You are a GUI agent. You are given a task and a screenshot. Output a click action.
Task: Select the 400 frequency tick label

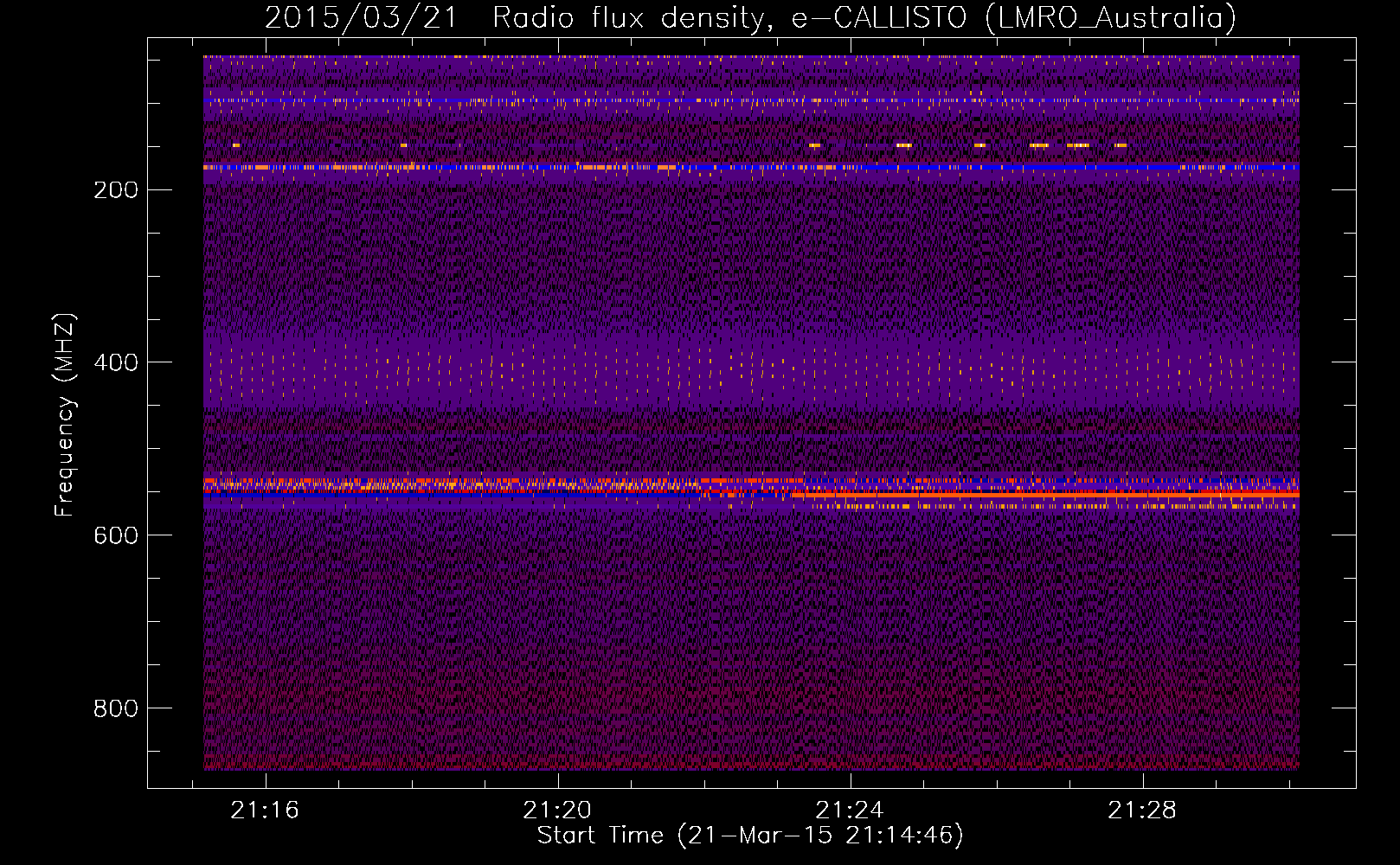(116, 363)
